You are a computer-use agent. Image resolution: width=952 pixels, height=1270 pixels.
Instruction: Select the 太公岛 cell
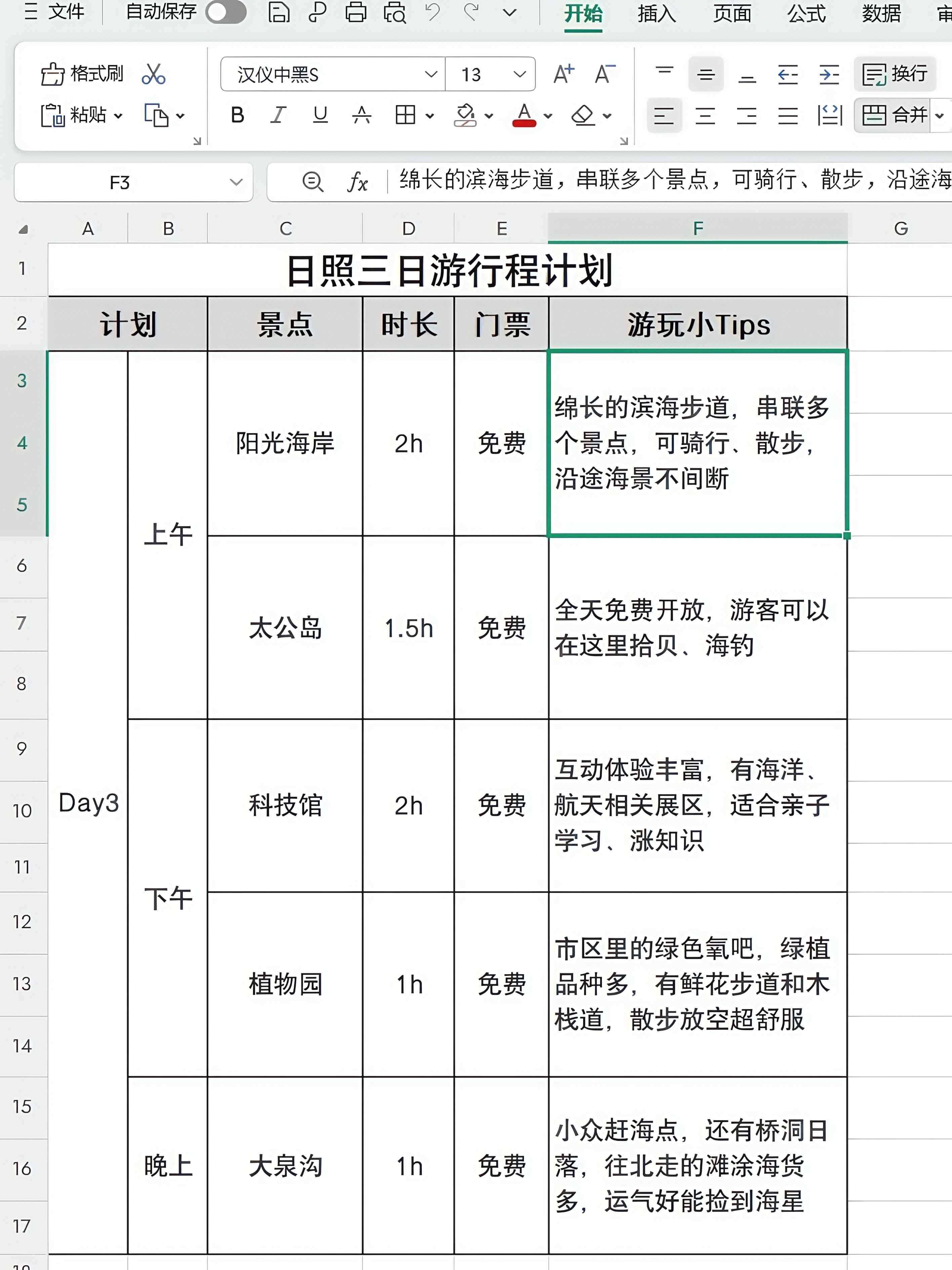[285, 628]
